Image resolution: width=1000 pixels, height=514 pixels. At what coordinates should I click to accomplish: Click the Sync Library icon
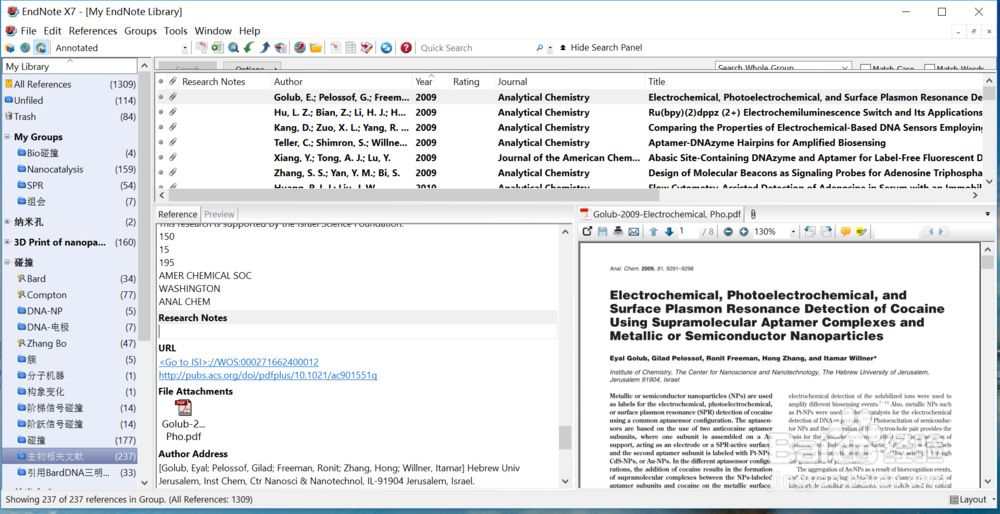[386, 48]
